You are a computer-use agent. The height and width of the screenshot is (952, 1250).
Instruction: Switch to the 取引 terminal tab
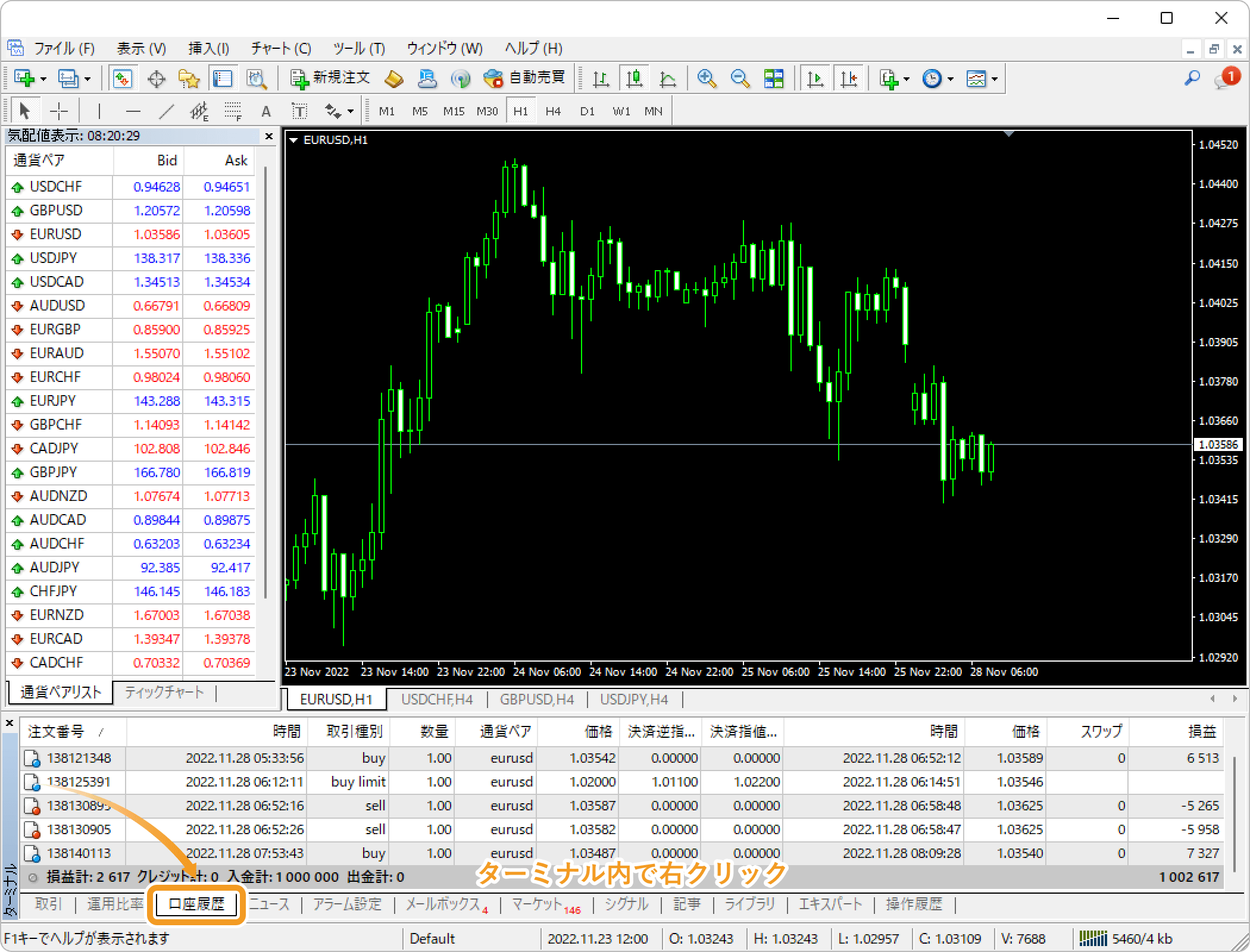point(48,904)
